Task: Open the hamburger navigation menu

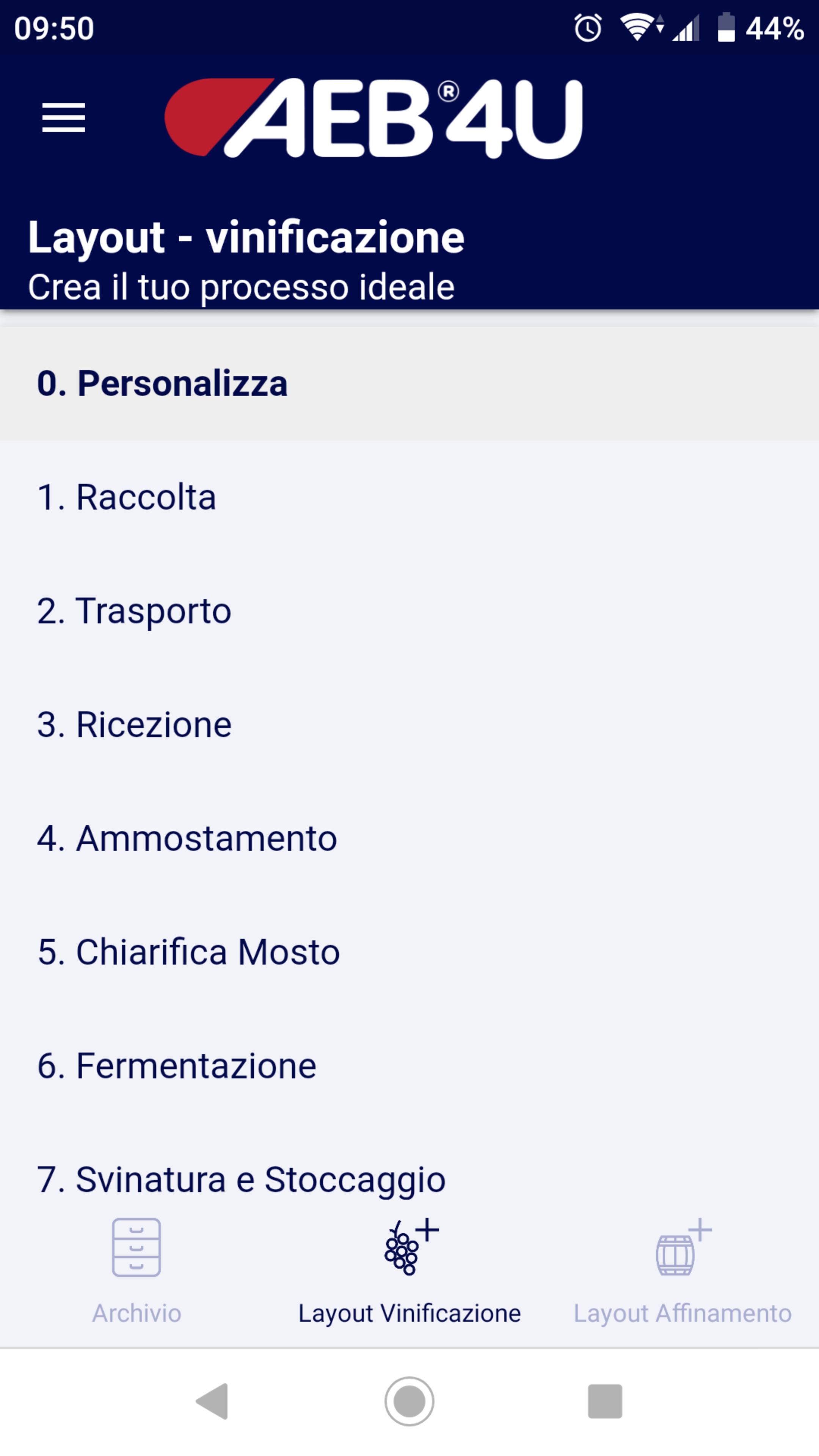Action: 63,118
